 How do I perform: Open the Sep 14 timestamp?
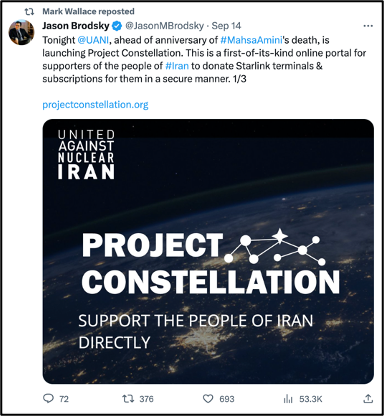226,26
